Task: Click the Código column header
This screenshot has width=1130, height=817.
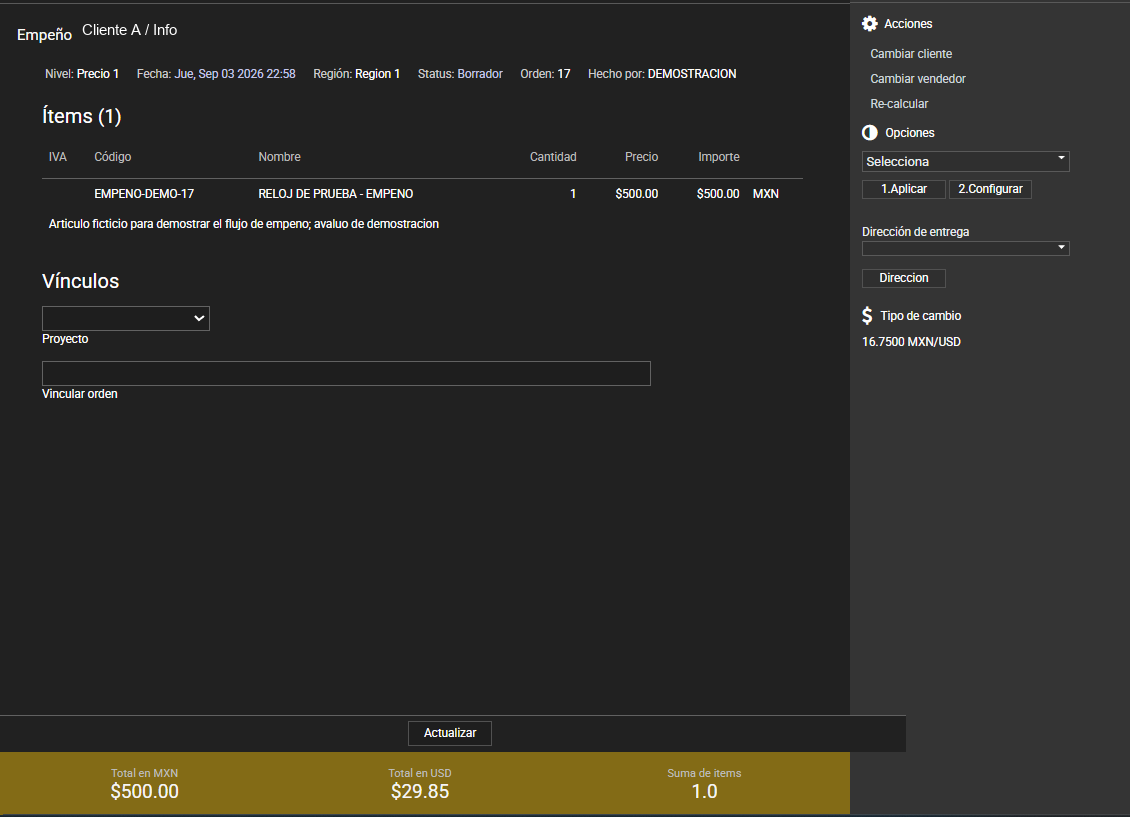Action: [112, 157]
